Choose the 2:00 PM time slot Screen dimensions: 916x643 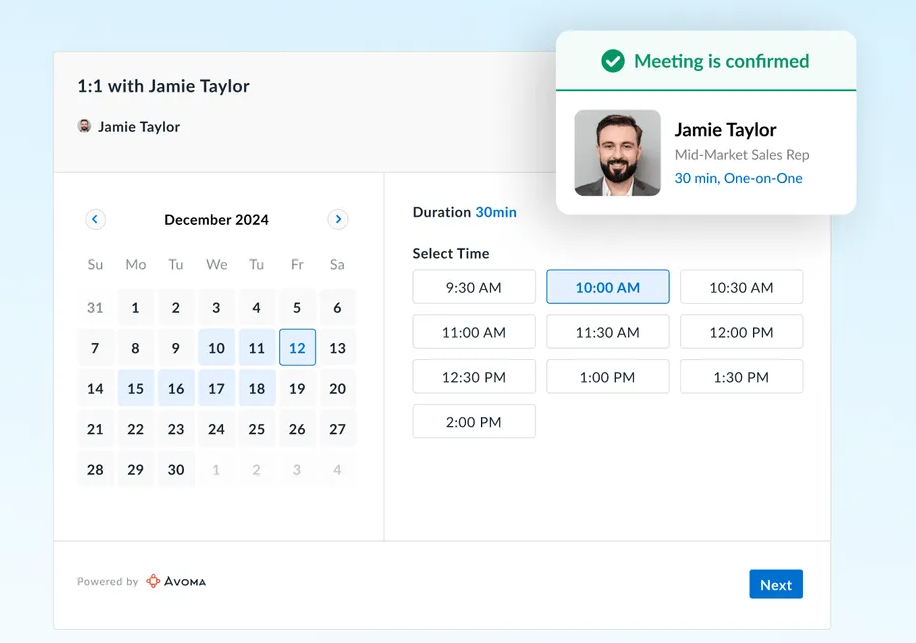474,422
